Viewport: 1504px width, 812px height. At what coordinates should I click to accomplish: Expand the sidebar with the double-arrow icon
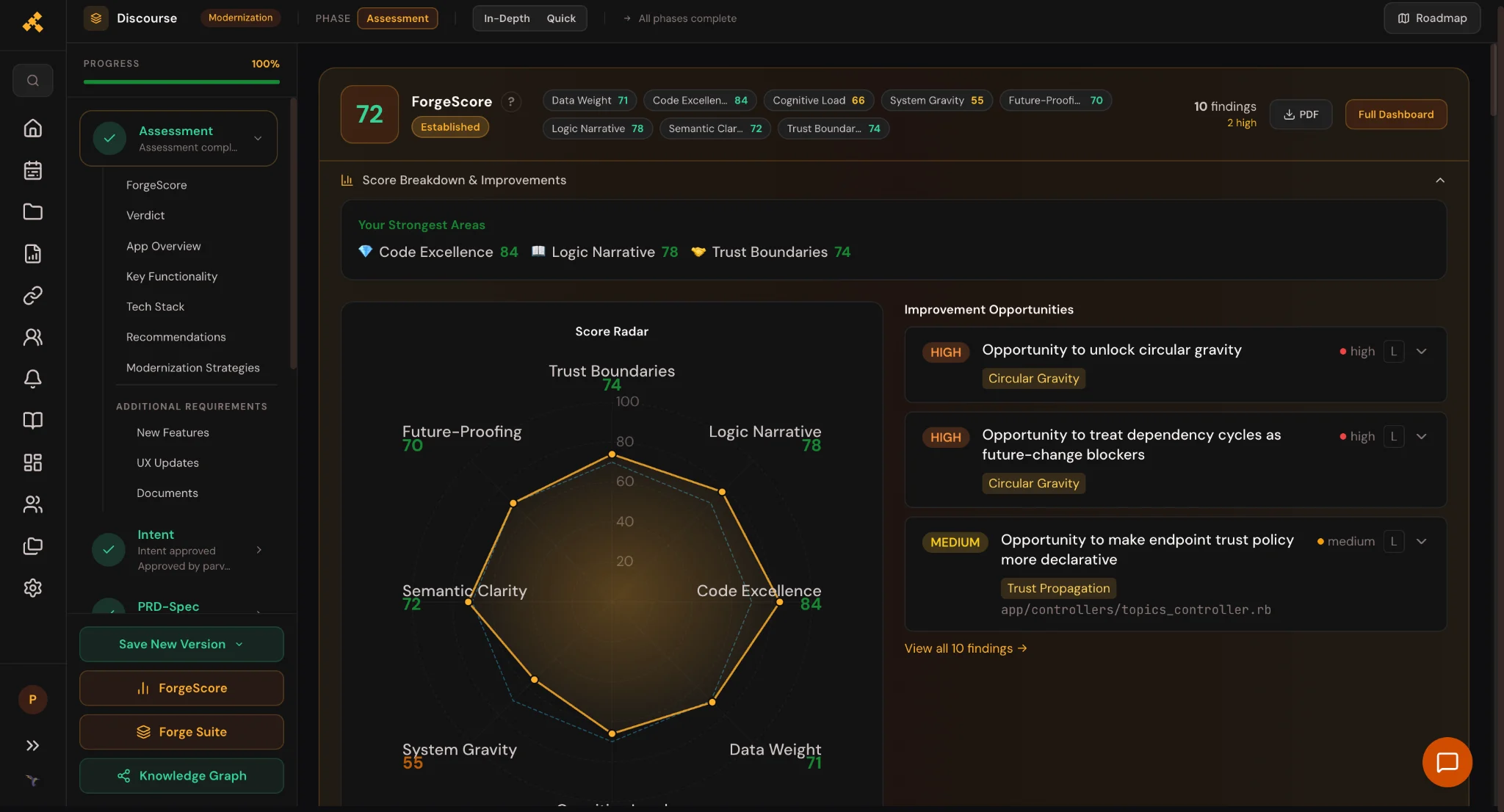pyautogui.click(x=32, y=746)
